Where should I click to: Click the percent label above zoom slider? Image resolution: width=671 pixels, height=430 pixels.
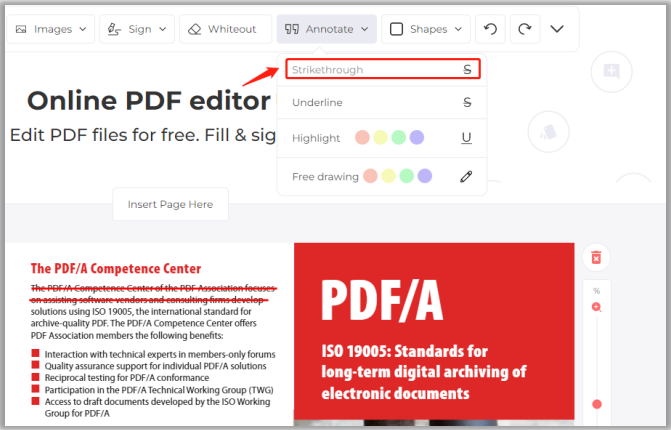coord(597,291)
